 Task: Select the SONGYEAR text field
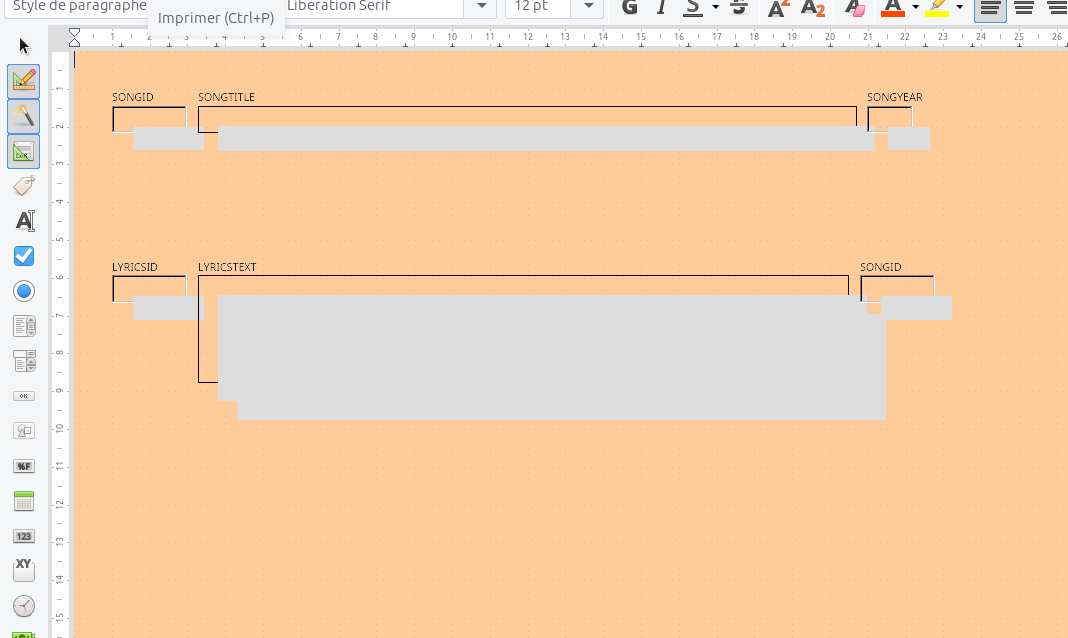point(890,119)
